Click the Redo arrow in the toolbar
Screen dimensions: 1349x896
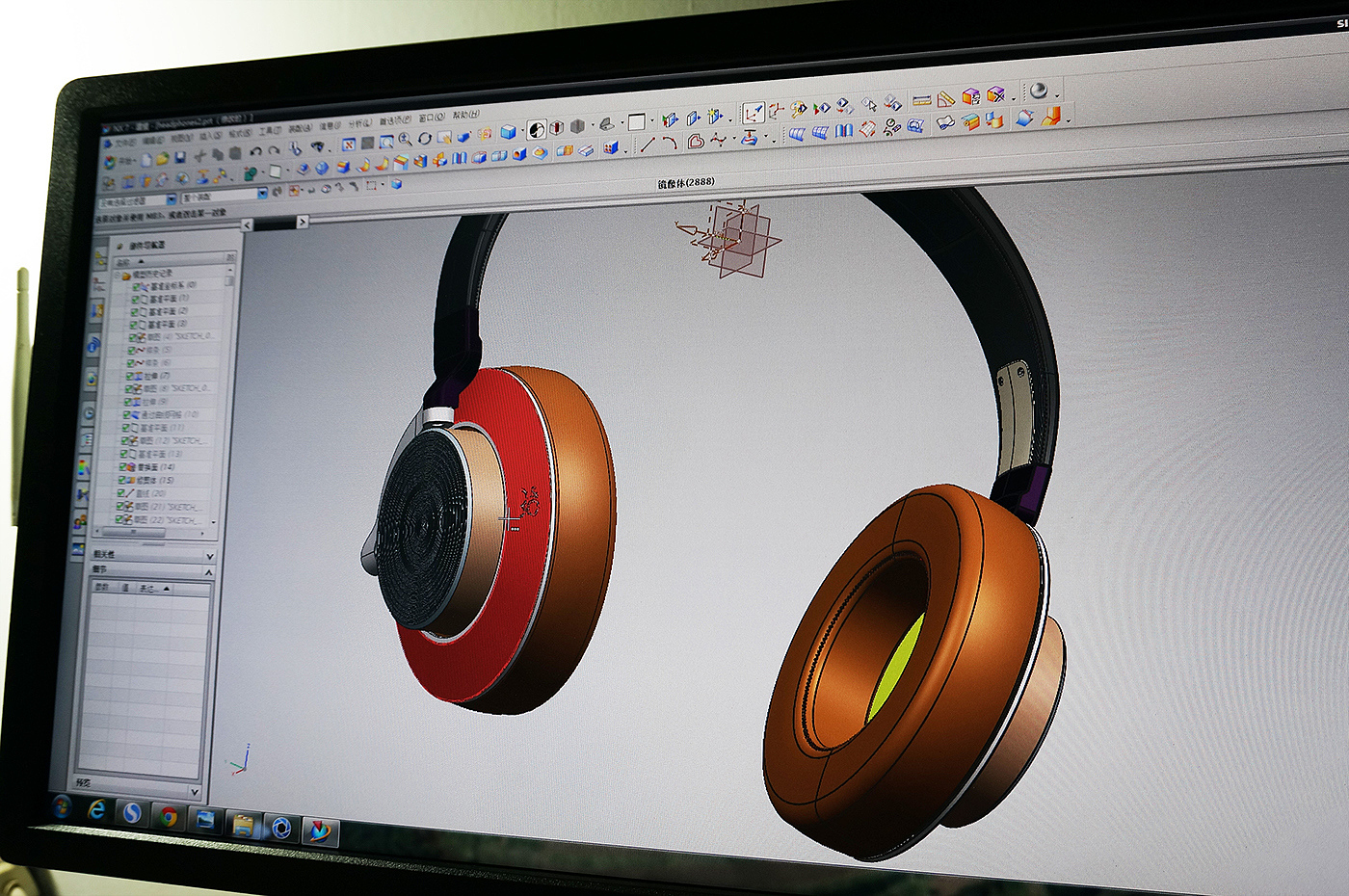274,150
